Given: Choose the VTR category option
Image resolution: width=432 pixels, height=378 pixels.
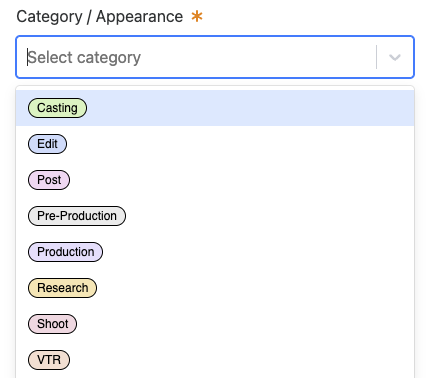Looking at the screenshot, I should 215,360.
